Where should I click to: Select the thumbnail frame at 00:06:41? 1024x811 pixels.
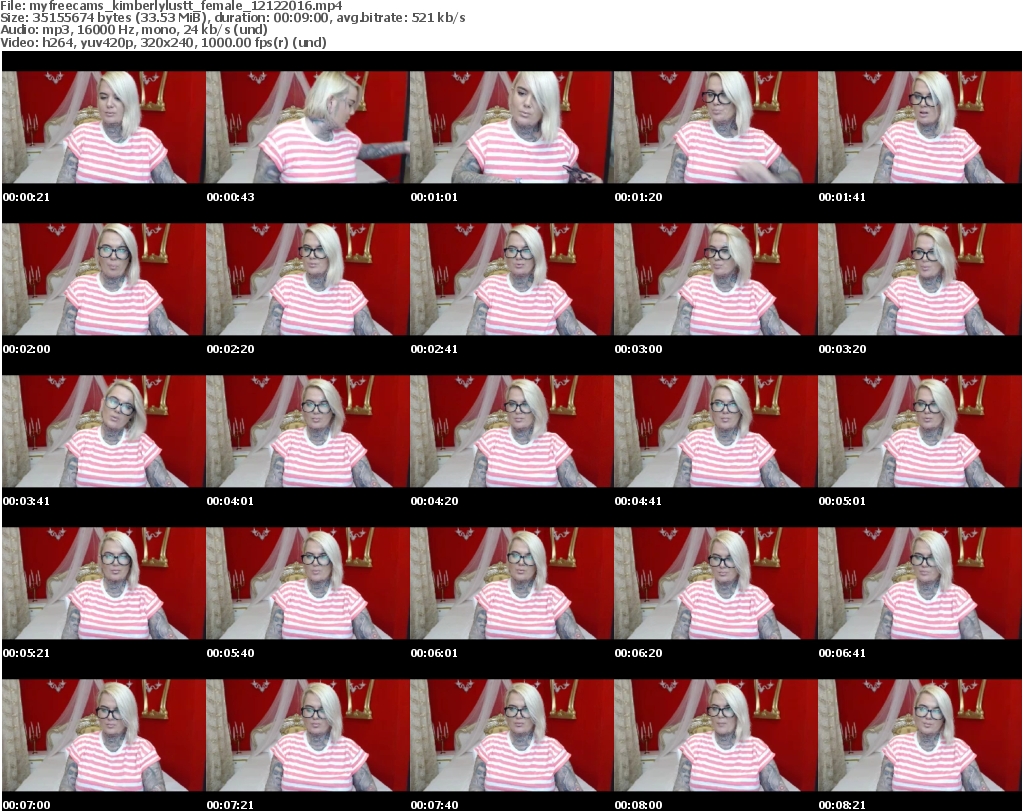[x=920, y=584]
